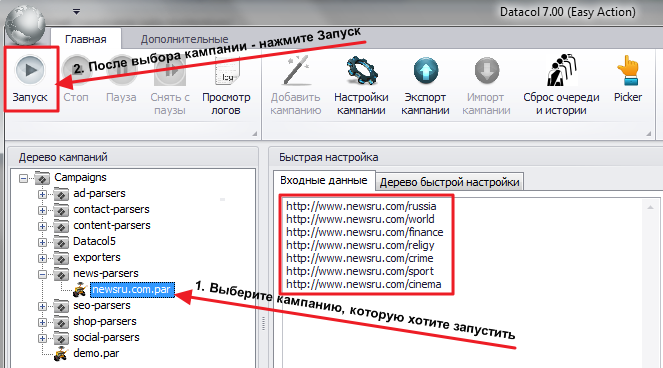Click the shop-parsers folder icon

(x=61, y=322)
